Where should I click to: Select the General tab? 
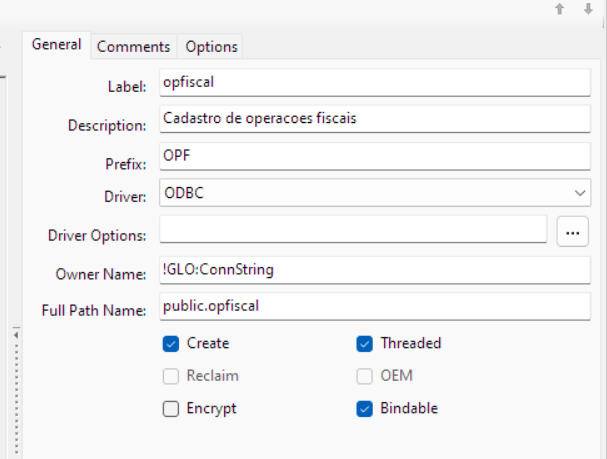tap(56, 45)
